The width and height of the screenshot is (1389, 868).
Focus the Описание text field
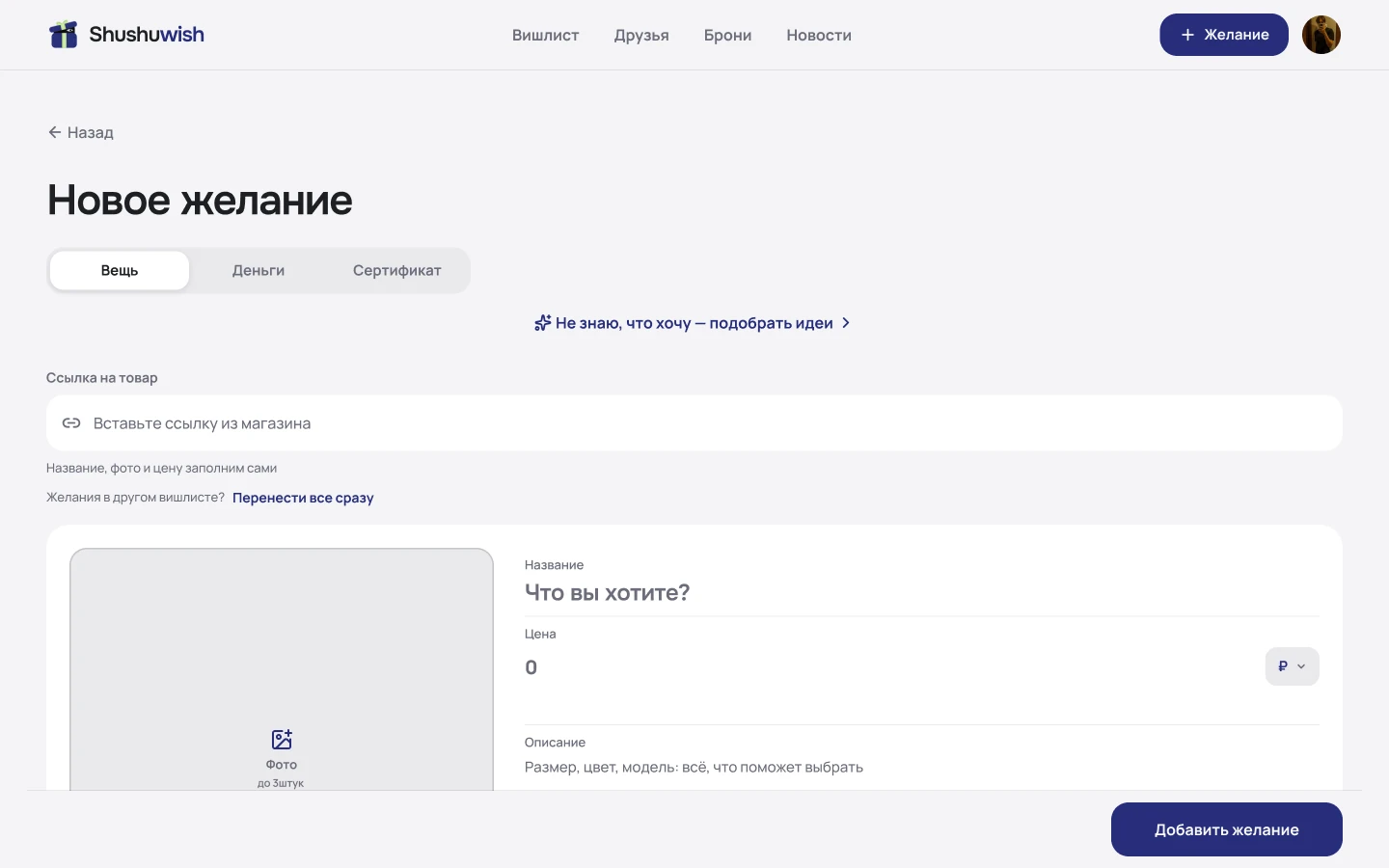pos(922,768)
